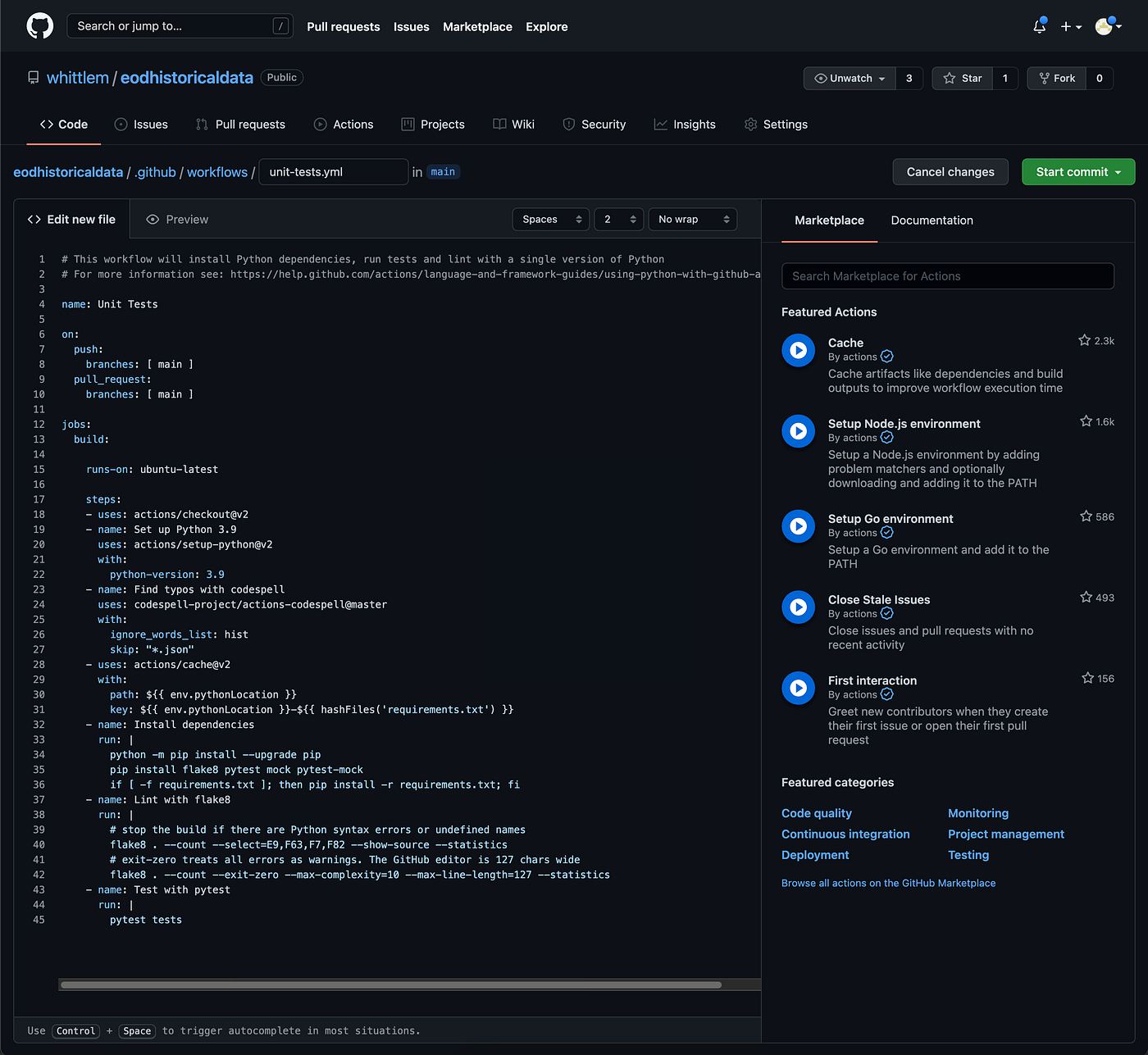This screenshot has height=1055, width=1148.
Task: Open the Monitoring category
Action: pyautogui.click(x=978, y=813)
